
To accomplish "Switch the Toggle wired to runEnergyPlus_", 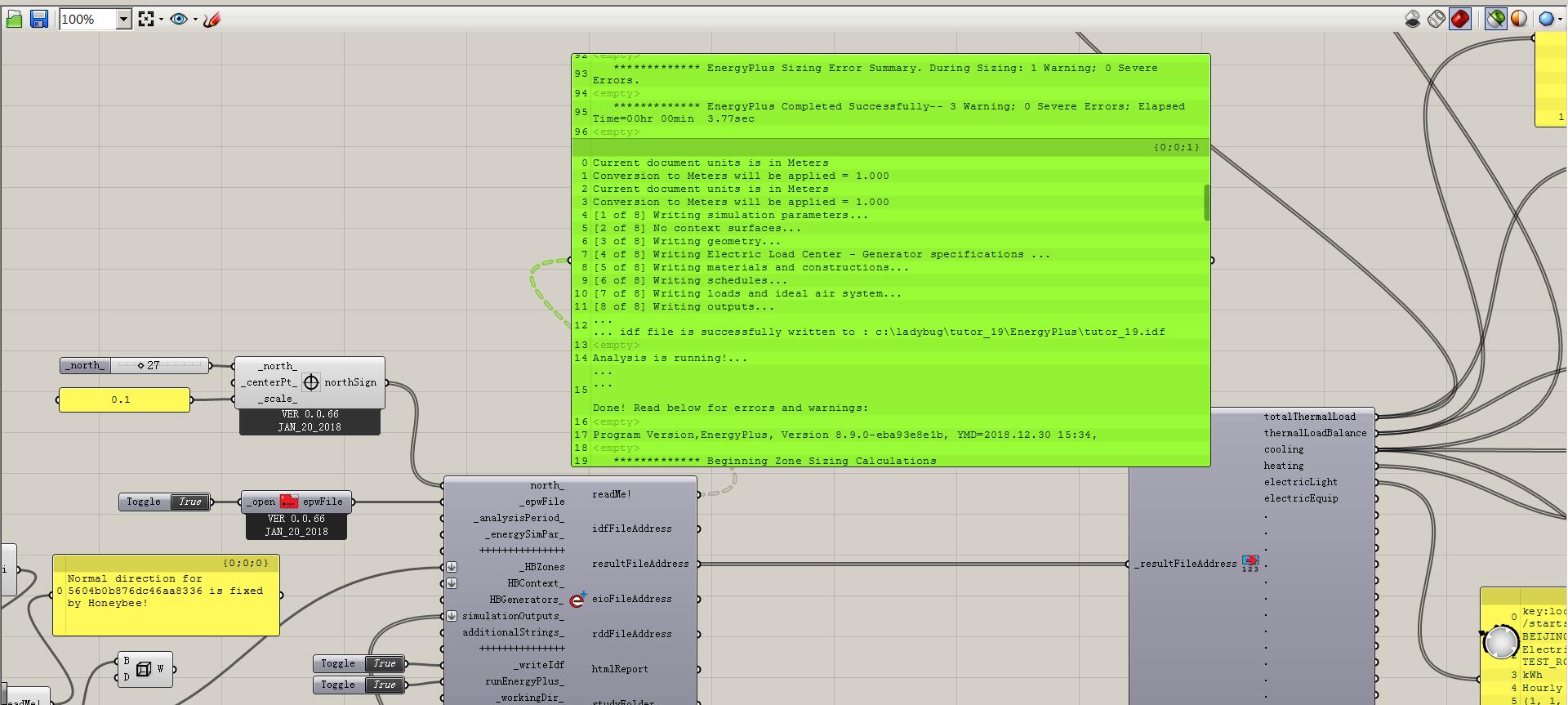I will tap(384, 685).
